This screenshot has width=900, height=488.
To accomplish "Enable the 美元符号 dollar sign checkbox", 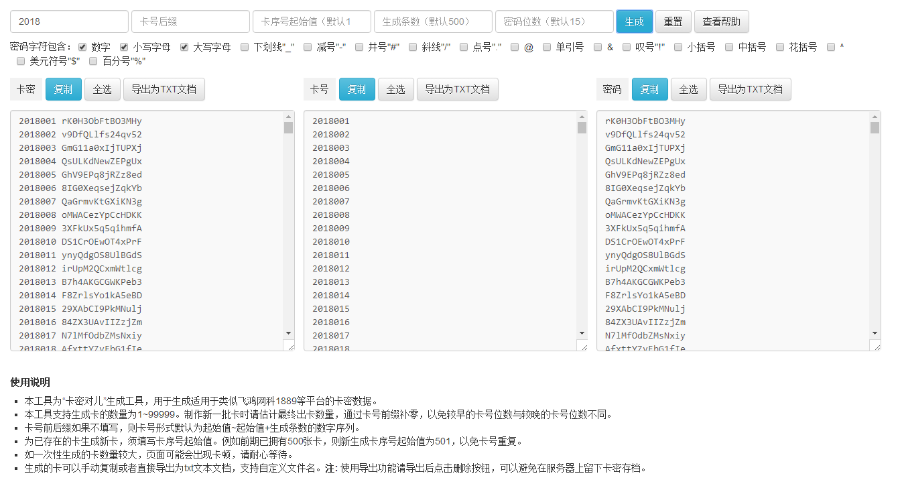I will [21, 61].
